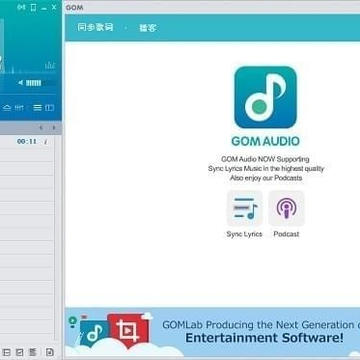Minimize the GOM Audio player window
The height and width of the screenshot is (360, 360).
(x=44, y=8)
